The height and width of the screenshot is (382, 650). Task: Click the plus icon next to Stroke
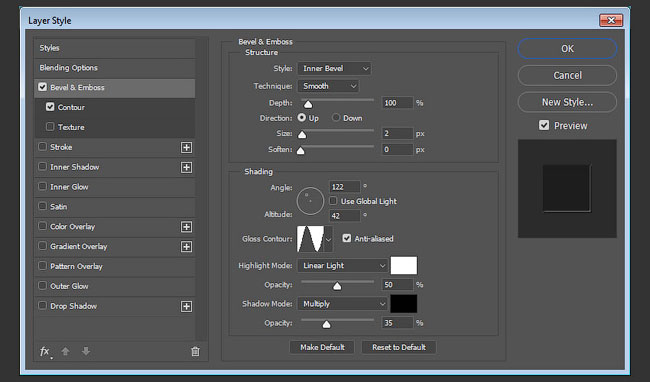(186, 147)
